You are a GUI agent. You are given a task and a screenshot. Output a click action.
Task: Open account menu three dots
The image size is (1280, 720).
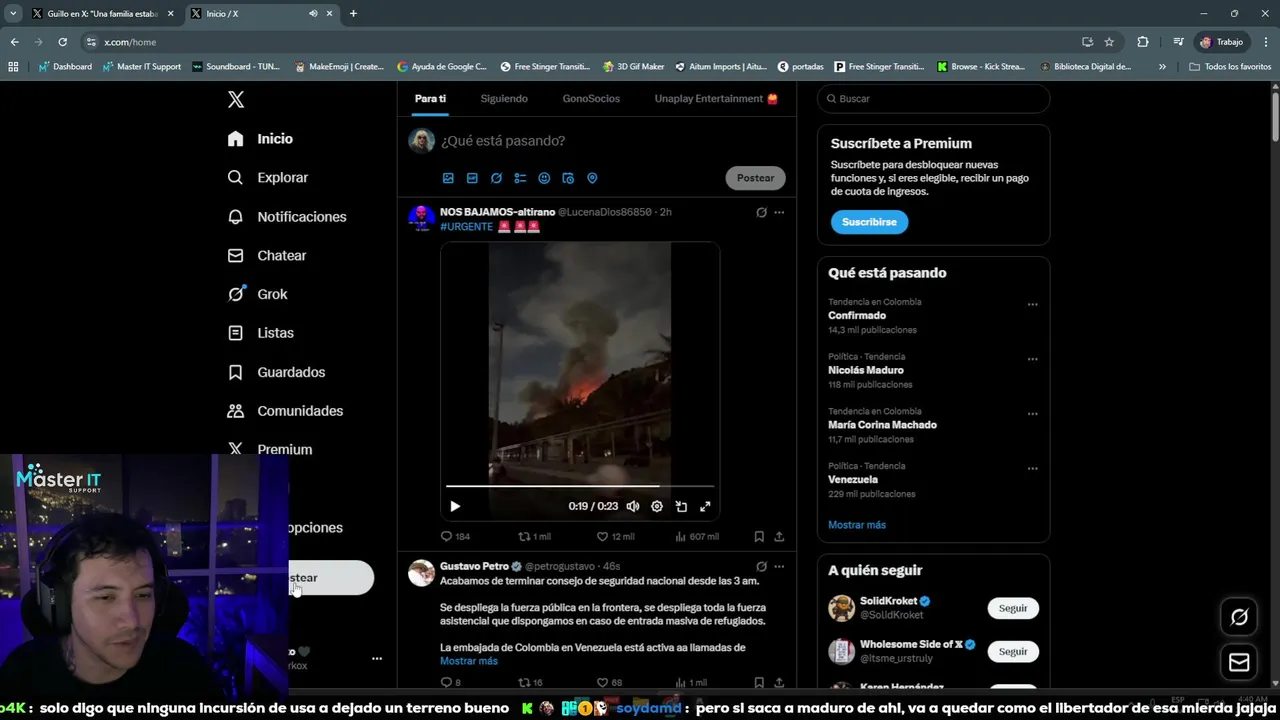[377, 658]
